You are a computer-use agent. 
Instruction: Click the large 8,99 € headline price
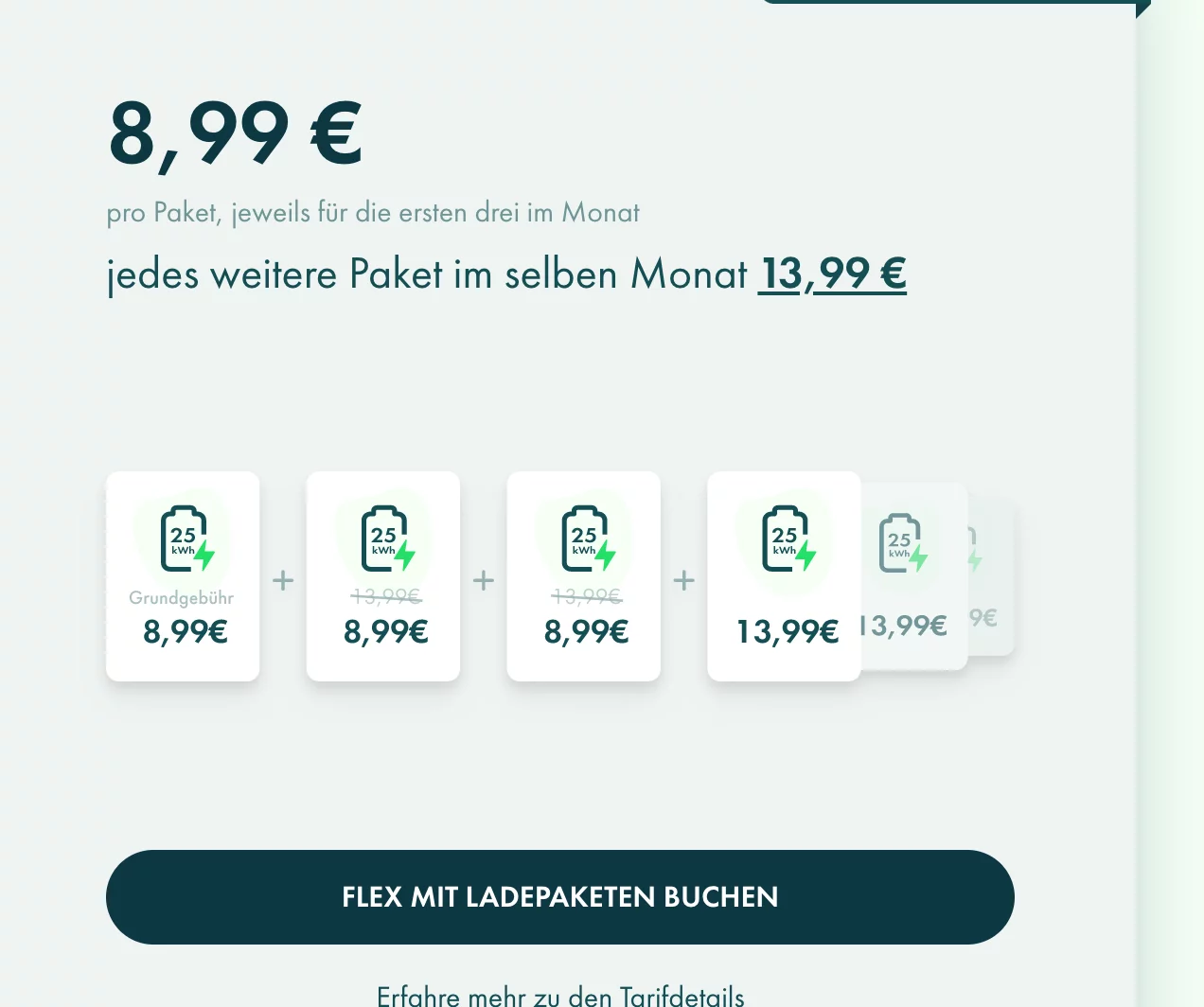pos(235,133)
